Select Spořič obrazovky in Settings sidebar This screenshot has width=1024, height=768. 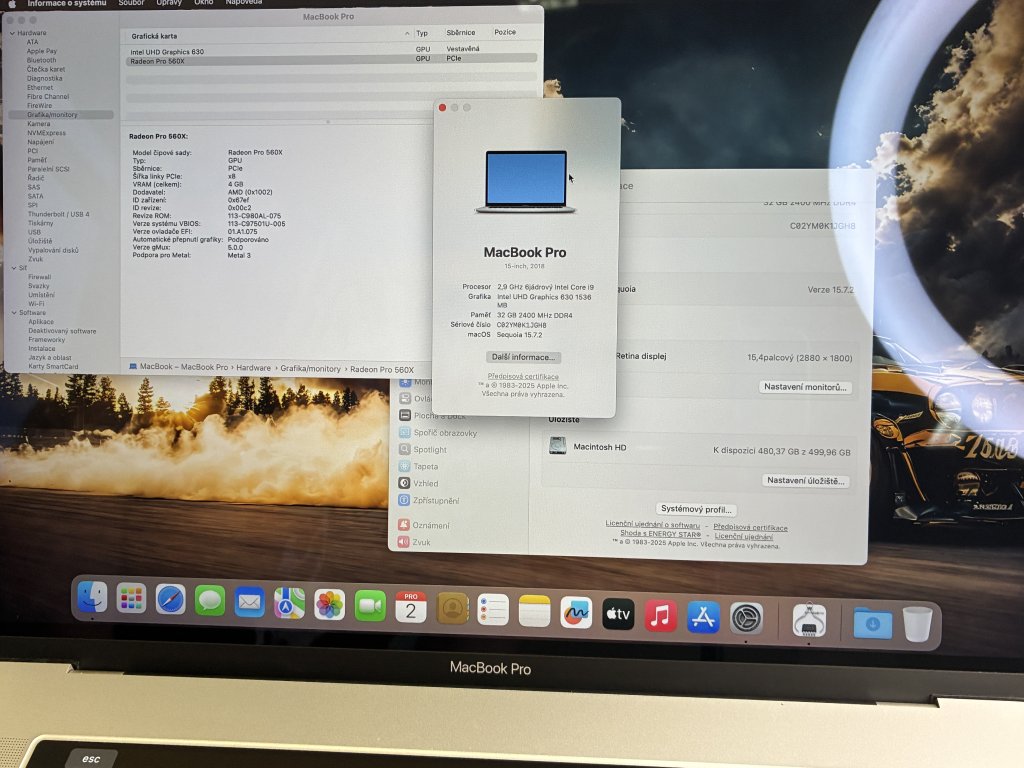coord(437,432)
